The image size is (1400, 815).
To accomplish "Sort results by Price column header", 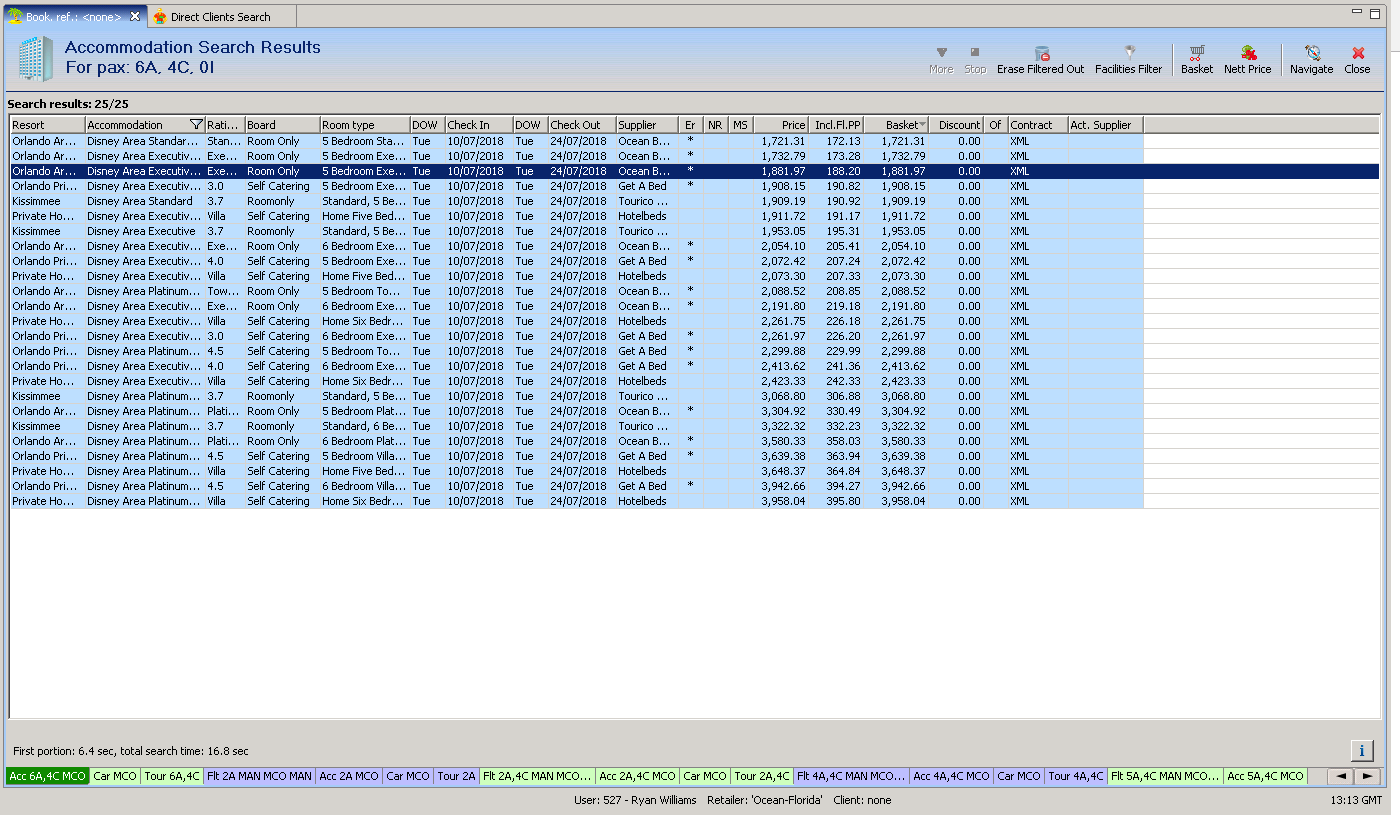I will tap(781, 125).
